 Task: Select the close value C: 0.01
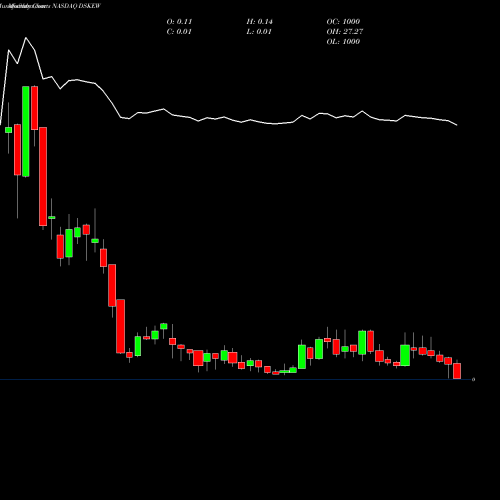point(179,31)
